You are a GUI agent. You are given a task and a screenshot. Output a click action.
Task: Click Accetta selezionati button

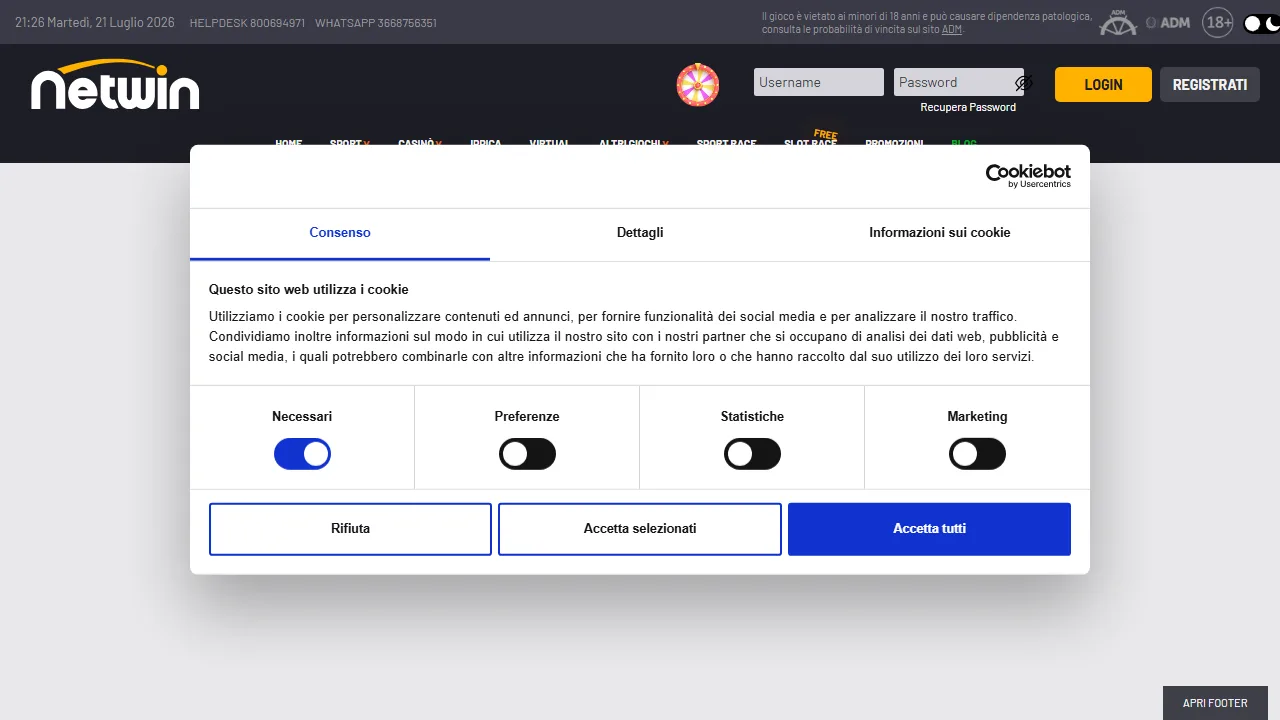[x=640, y=529]
